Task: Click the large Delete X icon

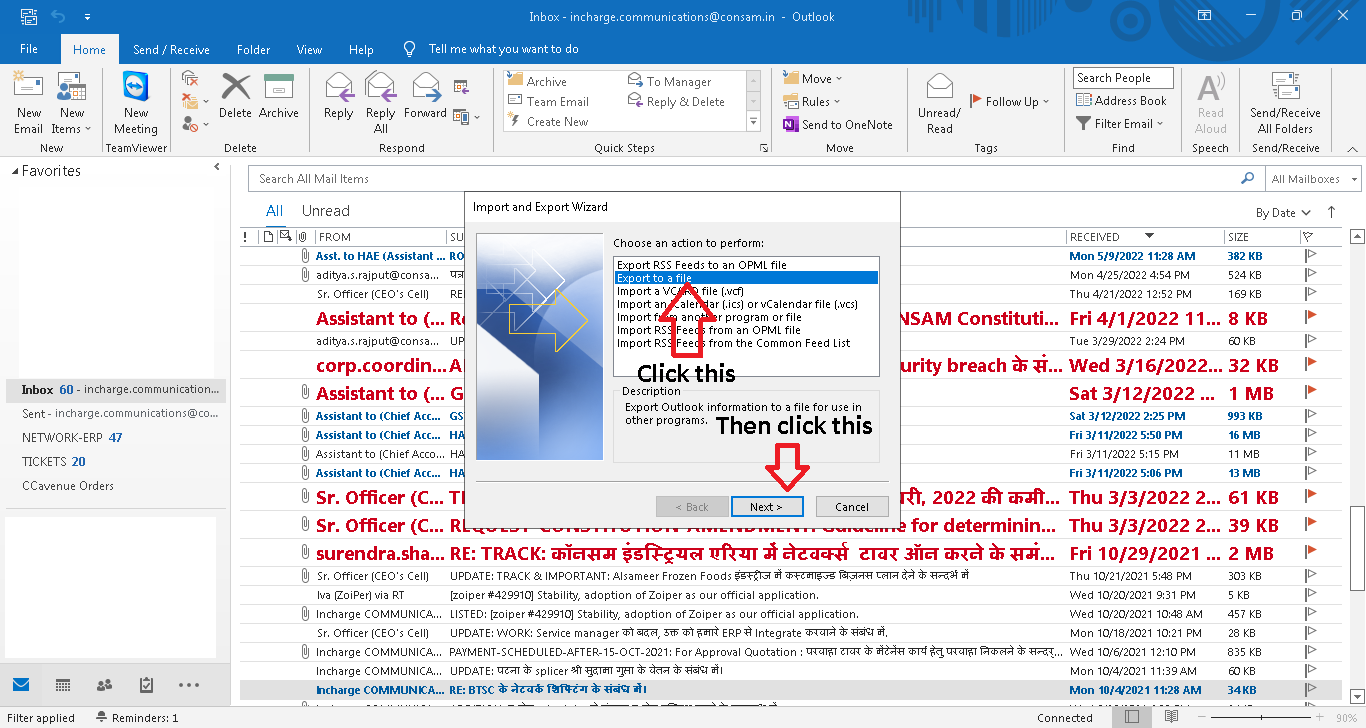Action: (236, 88)
